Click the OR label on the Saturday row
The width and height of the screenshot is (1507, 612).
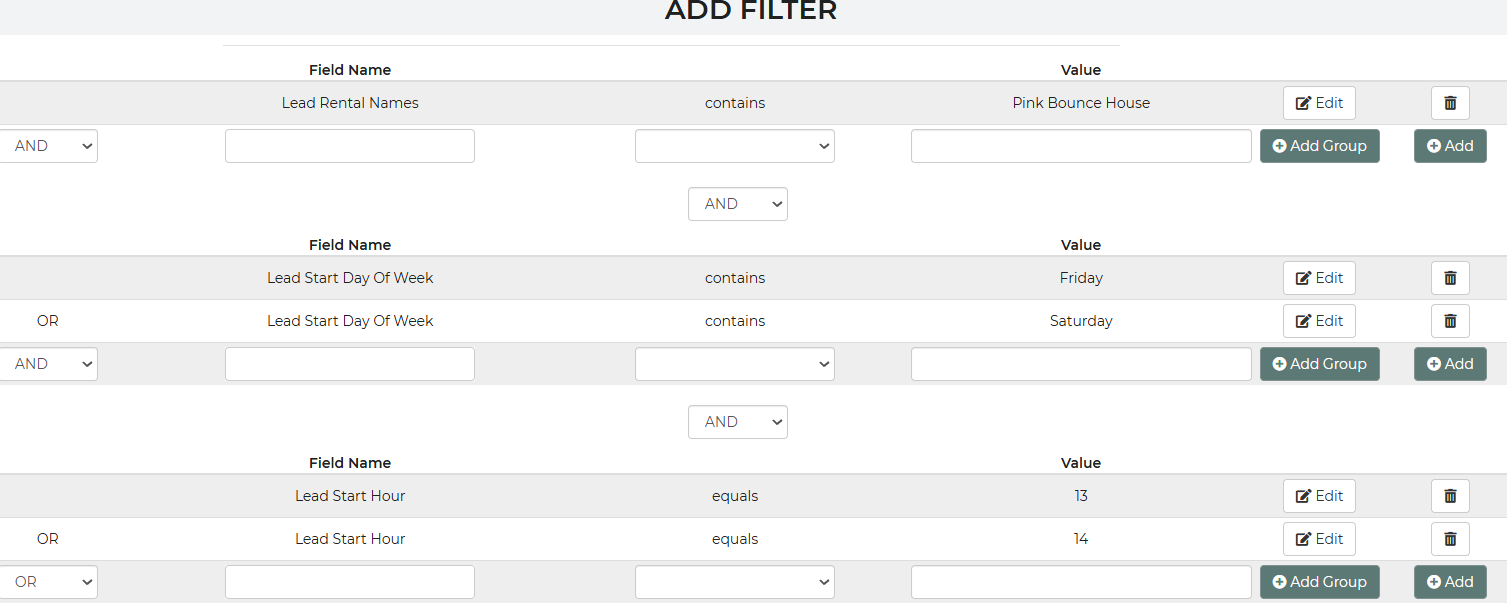(48, 321)
